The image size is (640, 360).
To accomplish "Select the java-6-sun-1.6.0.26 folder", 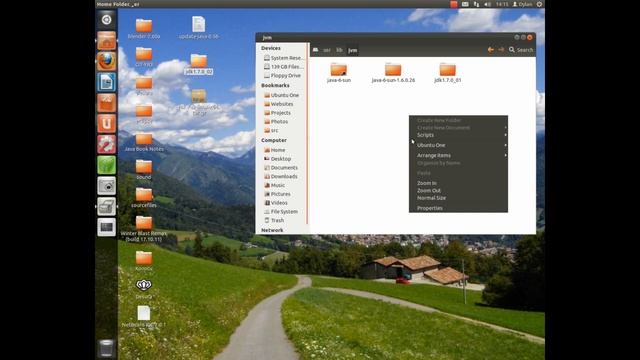I will point(393,73).
